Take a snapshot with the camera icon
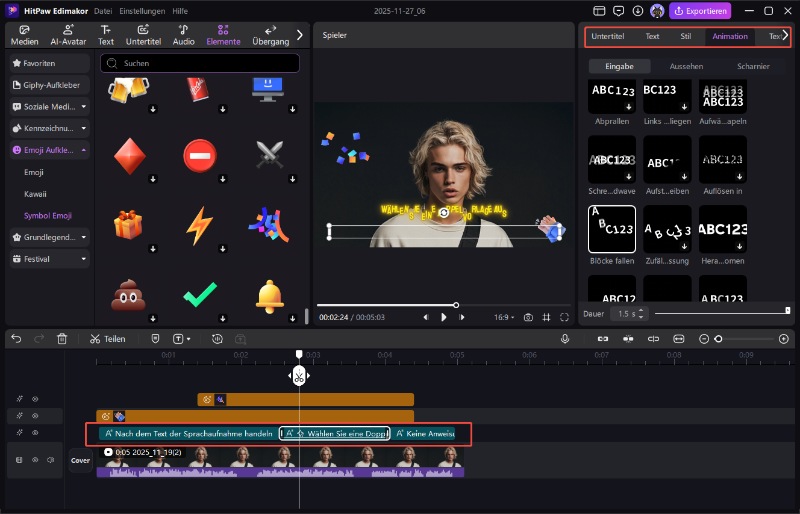 (528, 317)
